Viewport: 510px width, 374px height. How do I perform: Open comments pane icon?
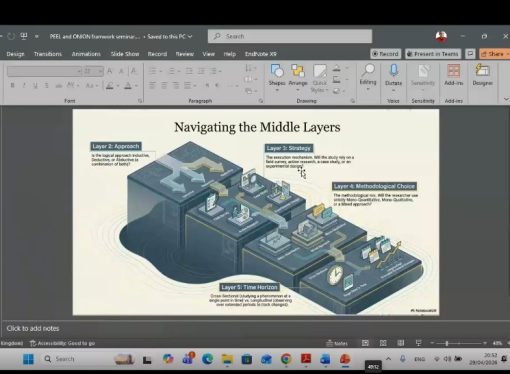point(470,54)
